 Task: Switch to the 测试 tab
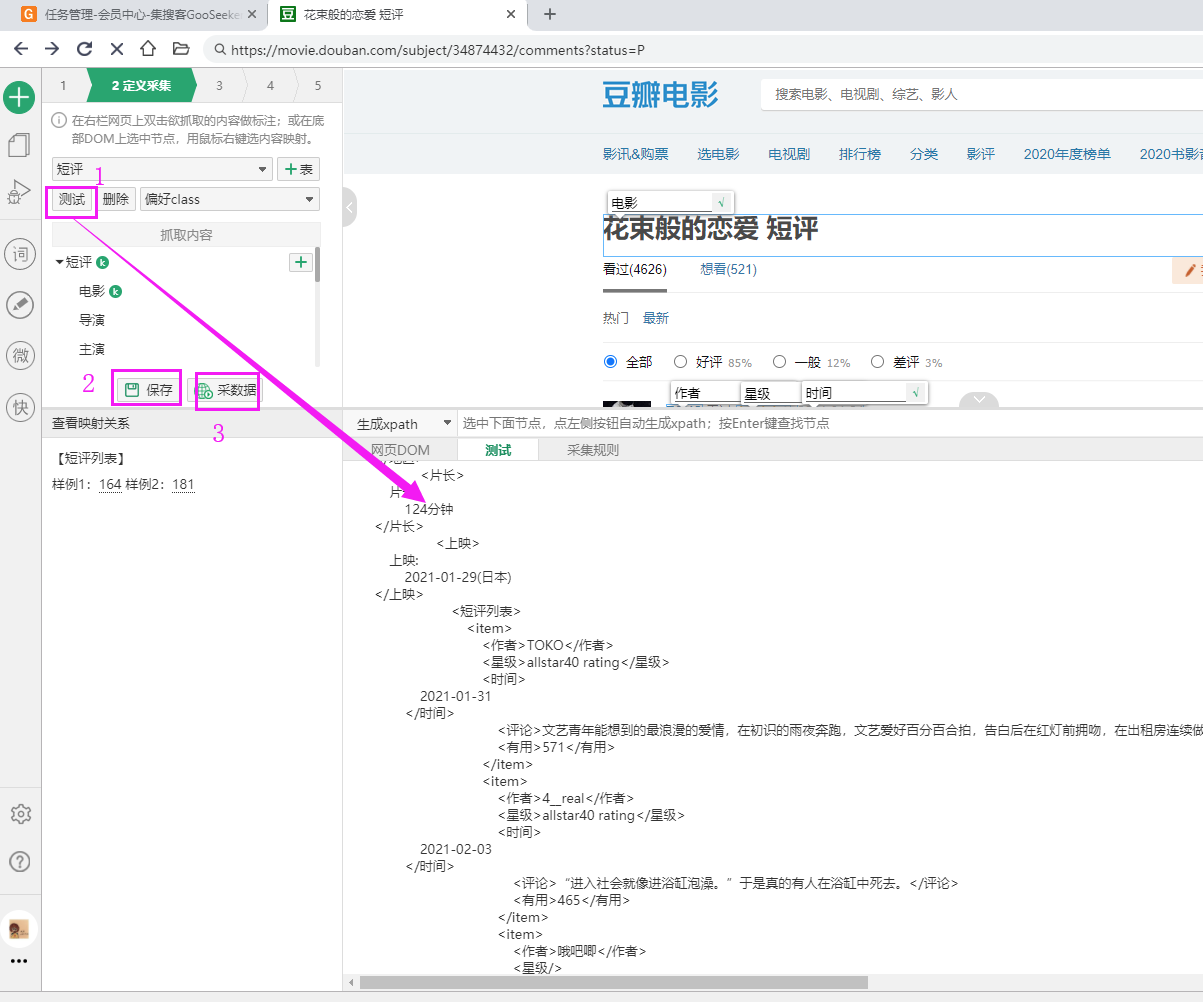pos(498,450)
